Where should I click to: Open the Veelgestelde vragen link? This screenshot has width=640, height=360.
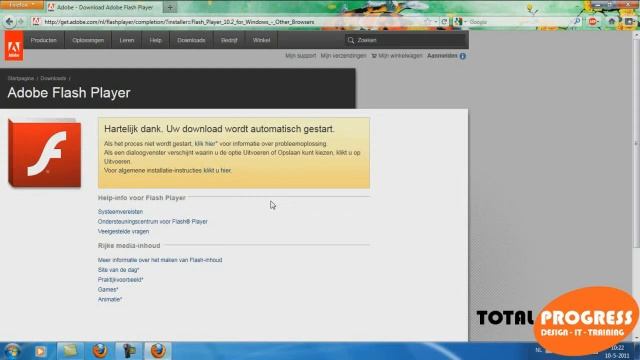coord(123,231)
